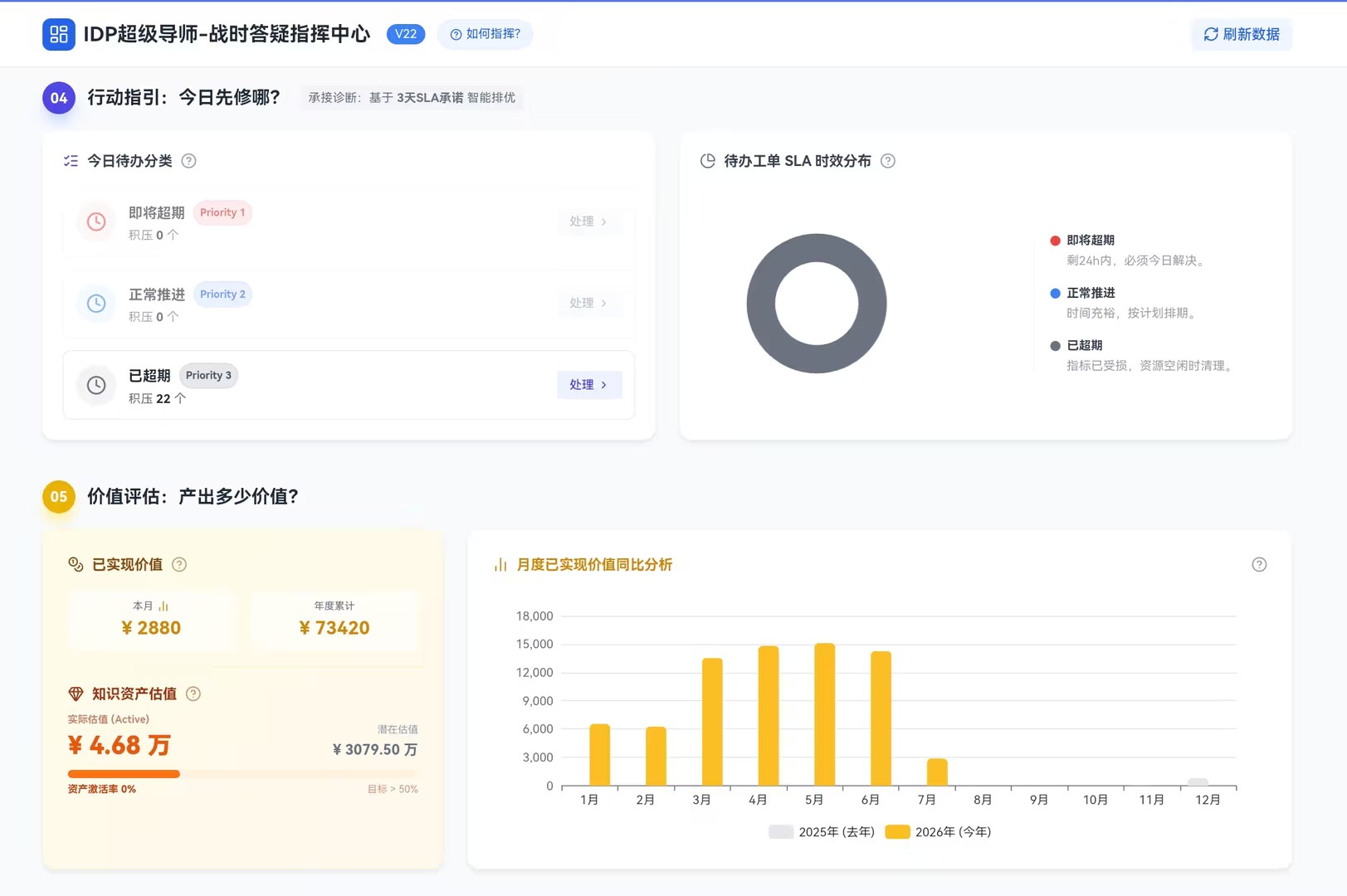1347x896 pixels.
Task: Click the small bar chart icon beside 本月
Action: click(163, 606)
